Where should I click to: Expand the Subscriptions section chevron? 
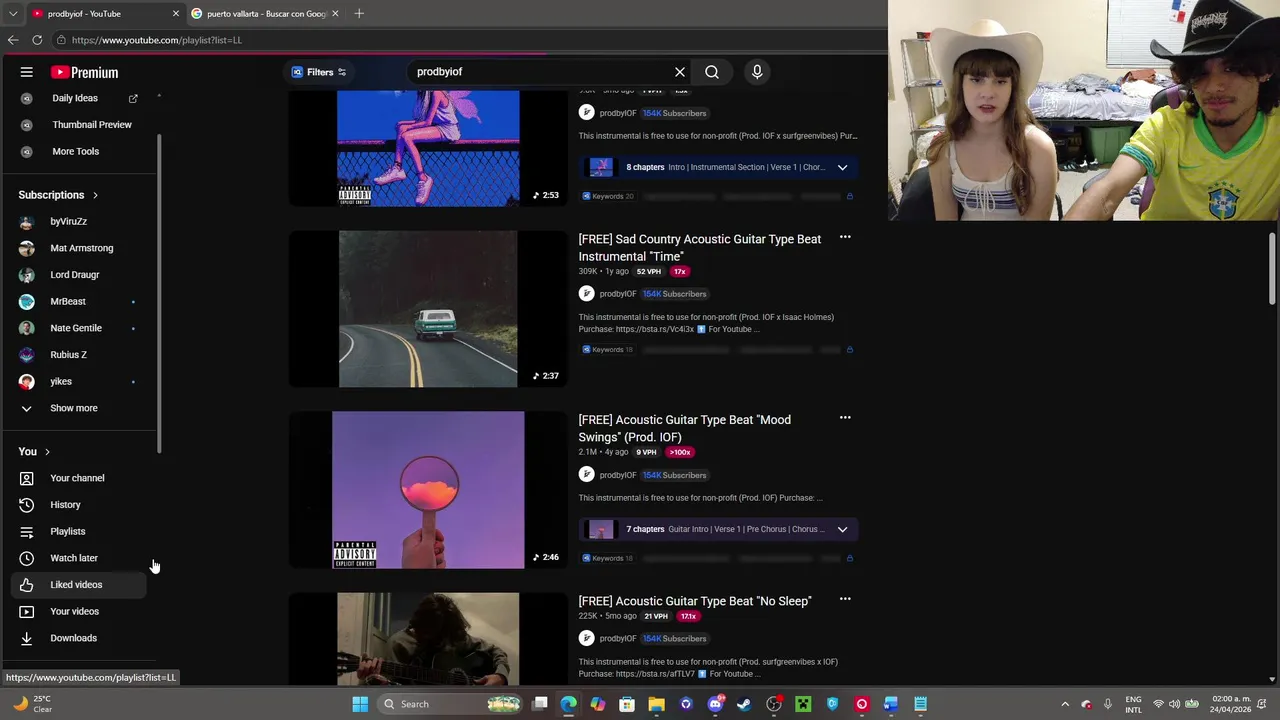95,195
